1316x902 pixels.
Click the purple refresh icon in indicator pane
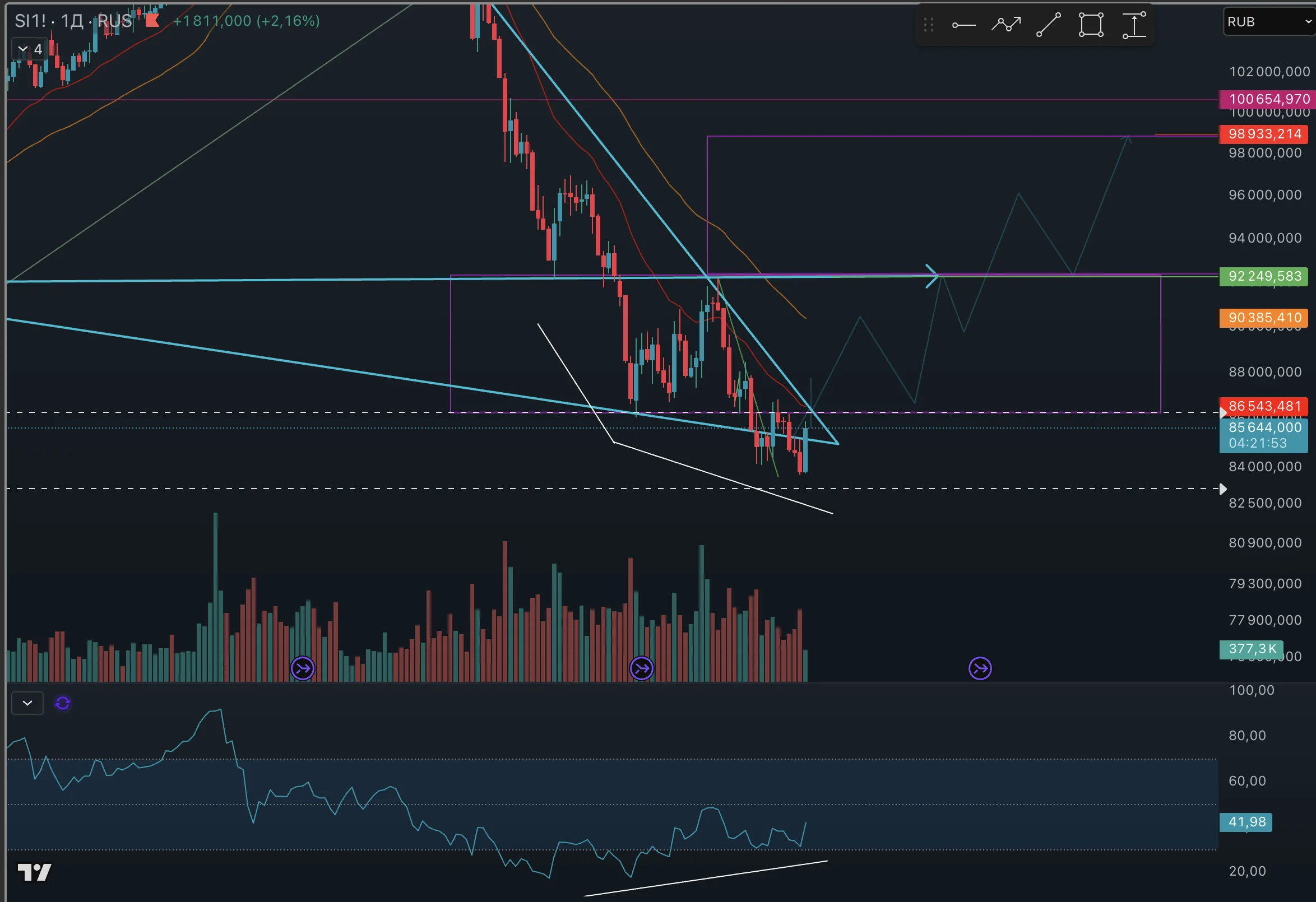pyautogui.click(x=63, y=703)
